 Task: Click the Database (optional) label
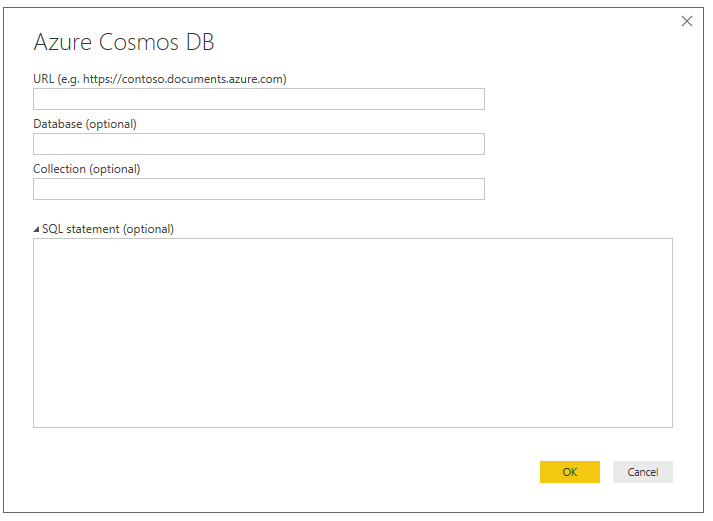point(85,124)
